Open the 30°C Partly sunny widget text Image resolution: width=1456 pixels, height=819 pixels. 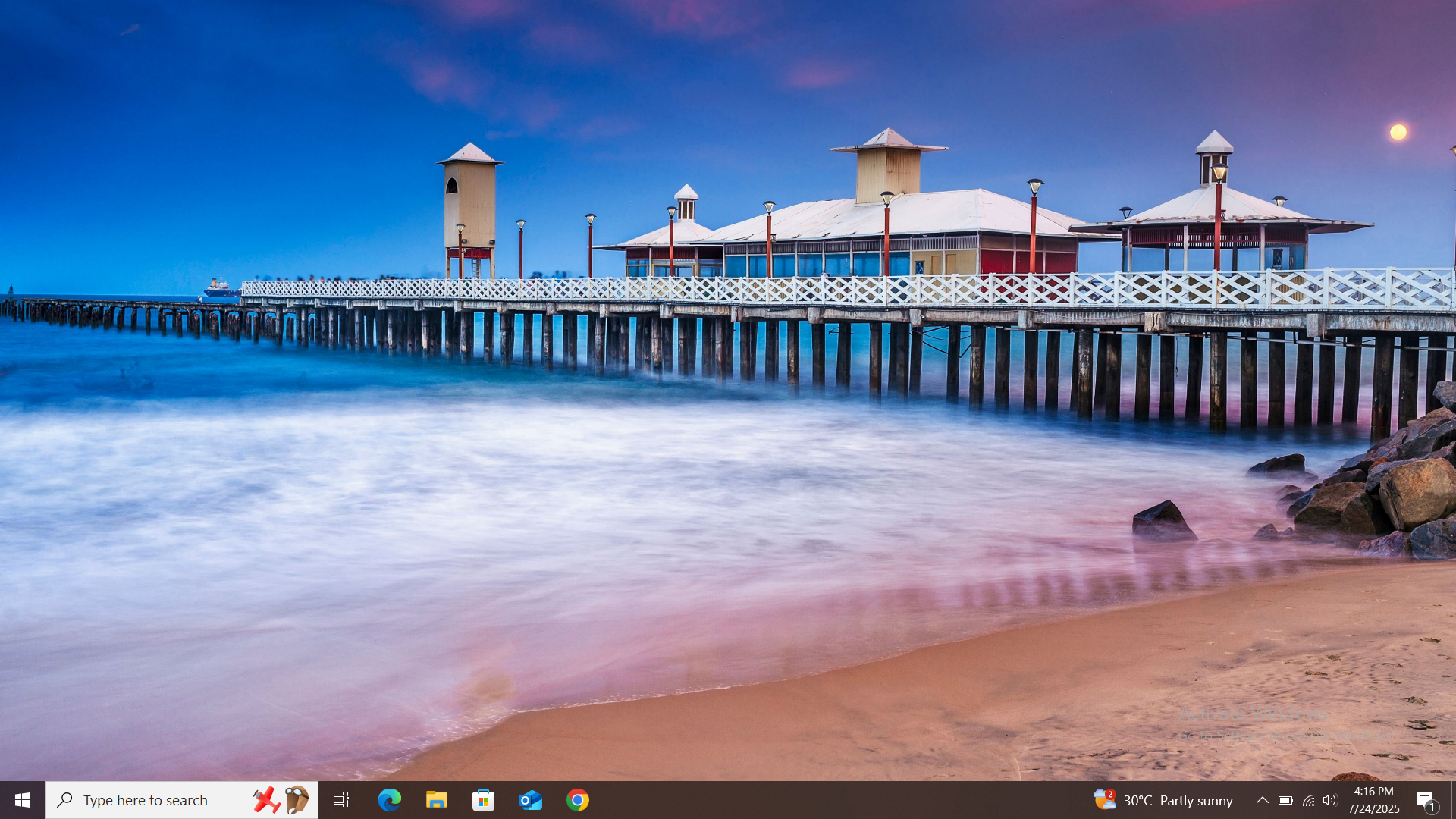coord(1178,801)
